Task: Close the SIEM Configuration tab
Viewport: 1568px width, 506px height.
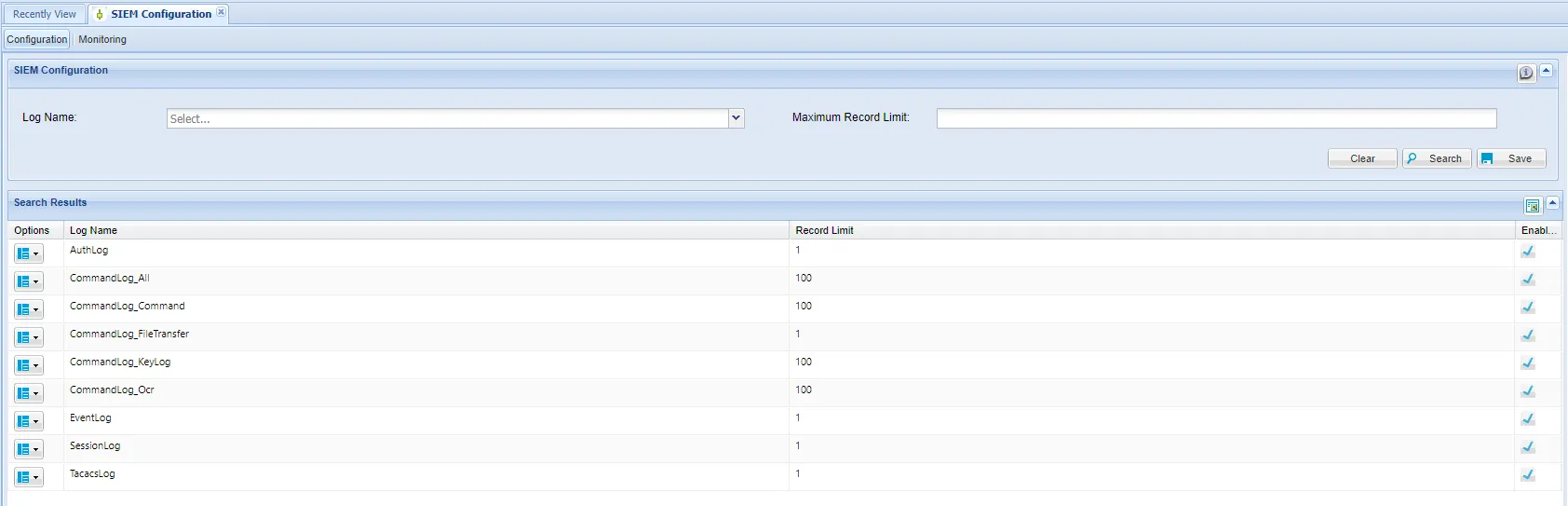Action: point(221,12)
